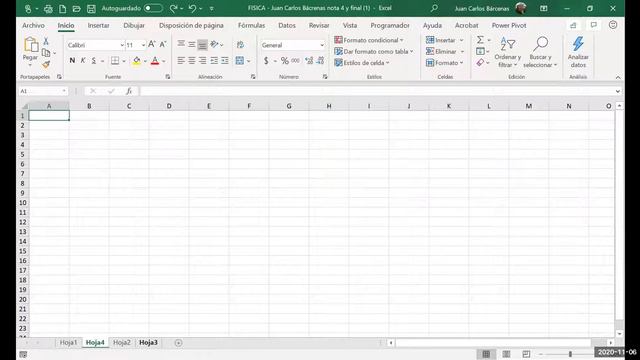Image resolution: width=640 pixels, height=360 pixels.
Task: Add a new sheet with the plus icon
Action: 178,343
